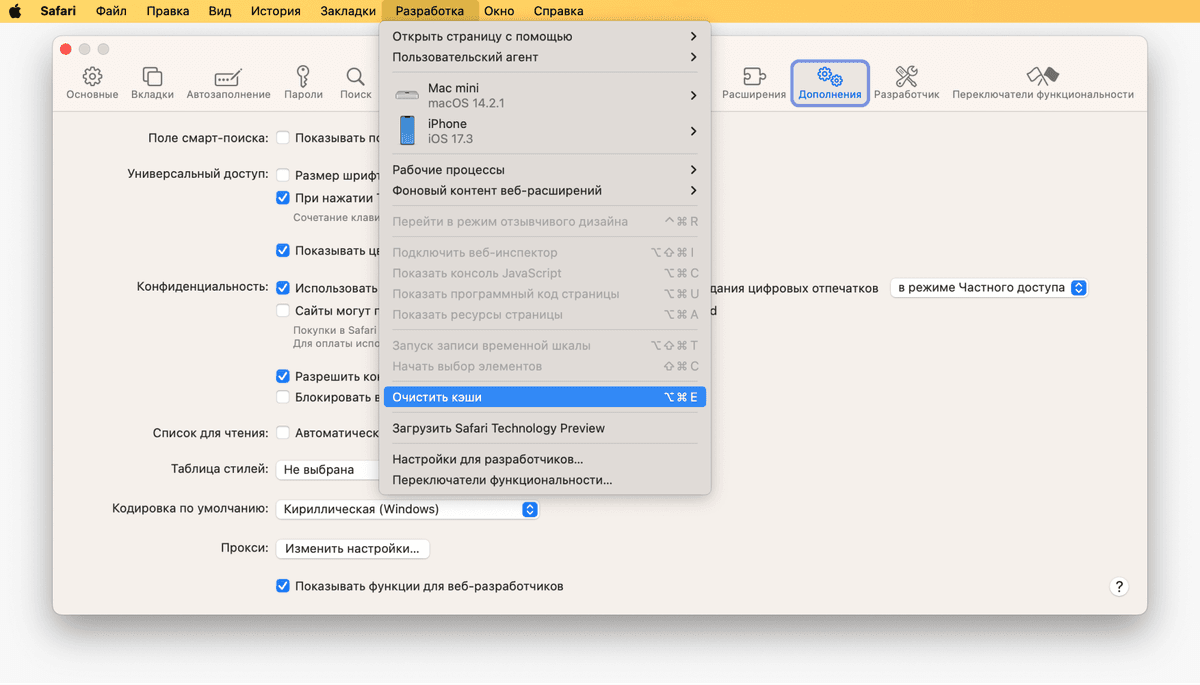
Task: Open the Окно menu
Action: tap(498, 11)
